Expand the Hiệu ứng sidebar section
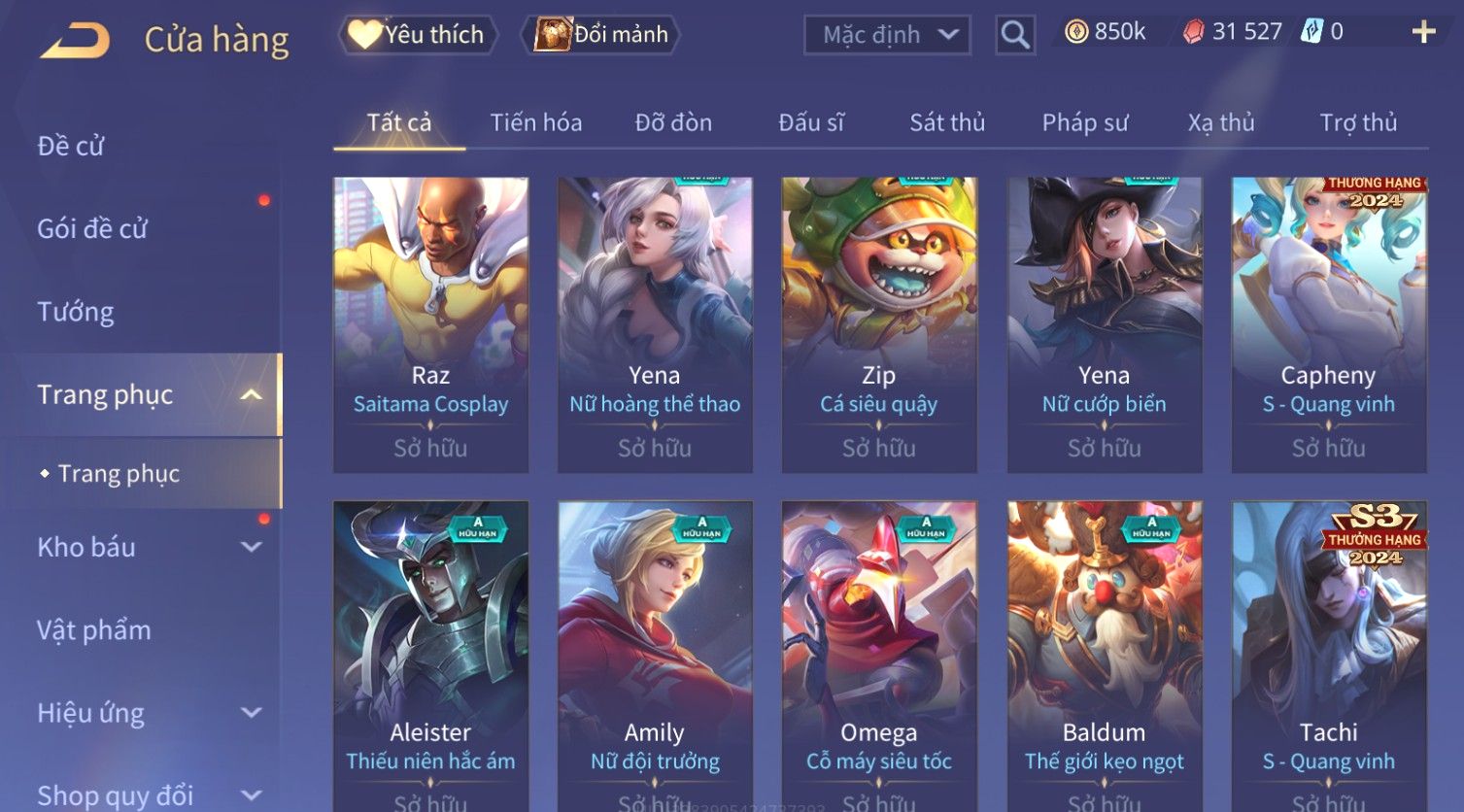The image size is (1464, 812). click(x=251, y=712)
